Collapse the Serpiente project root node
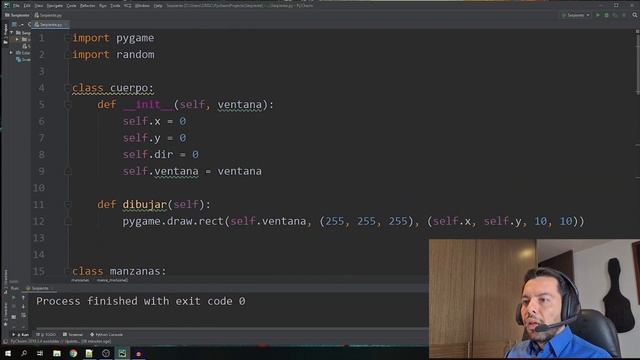640x360 pixels. coord(12,32)
